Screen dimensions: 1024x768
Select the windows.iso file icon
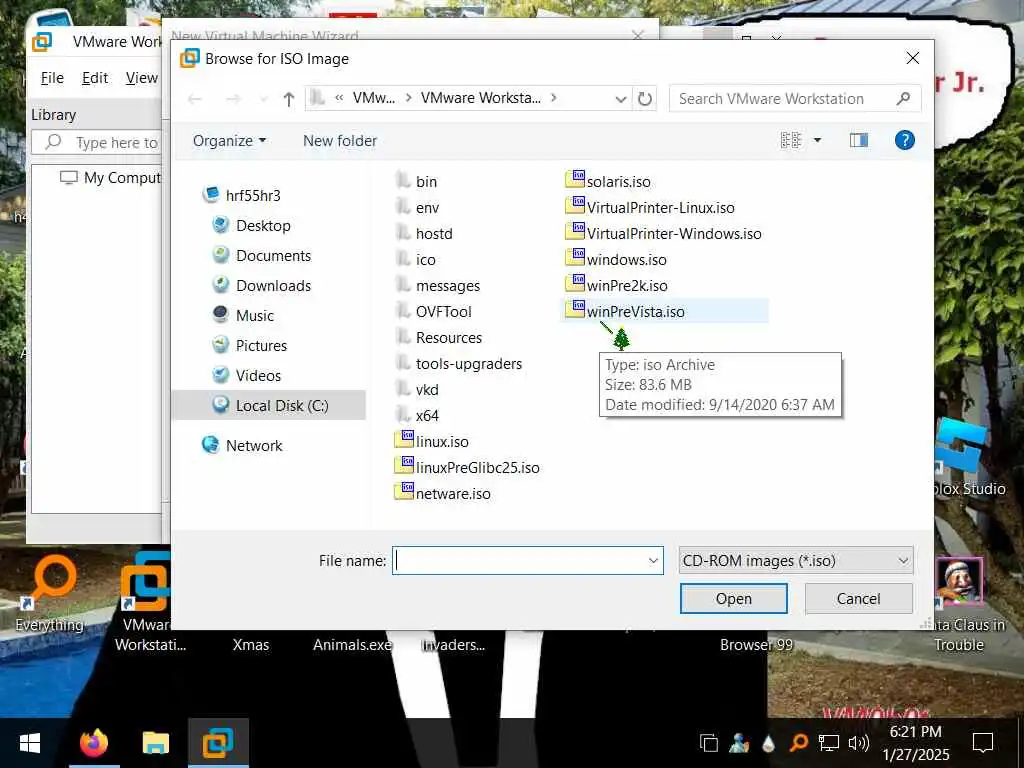(575, 257)
